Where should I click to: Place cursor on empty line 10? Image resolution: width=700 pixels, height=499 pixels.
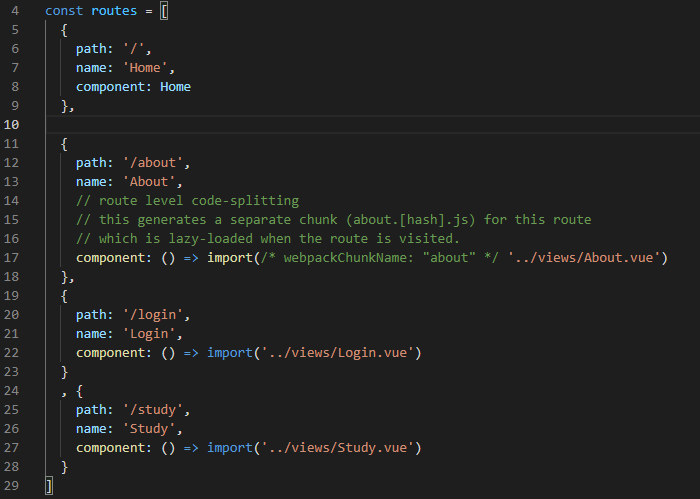click(373, 125)
